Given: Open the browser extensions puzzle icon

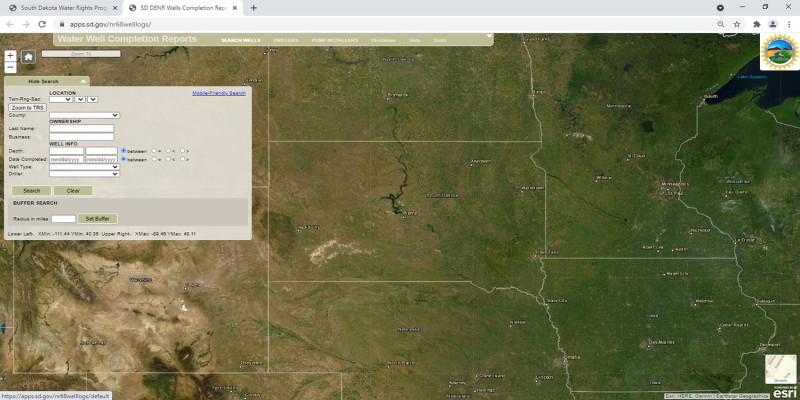Looking at the screenshot, I should [756, 24].
